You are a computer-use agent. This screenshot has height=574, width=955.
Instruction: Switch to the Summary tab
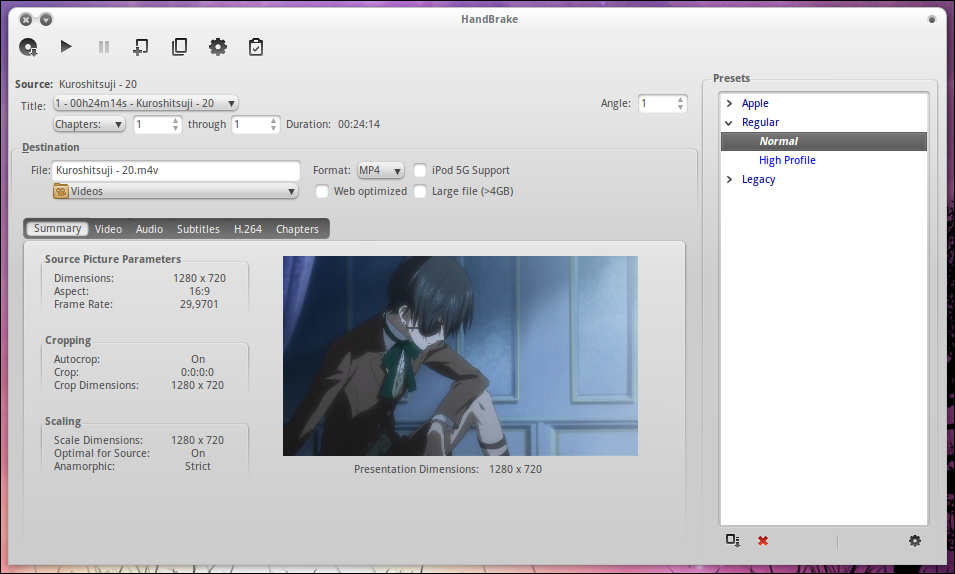click(57, 229)
